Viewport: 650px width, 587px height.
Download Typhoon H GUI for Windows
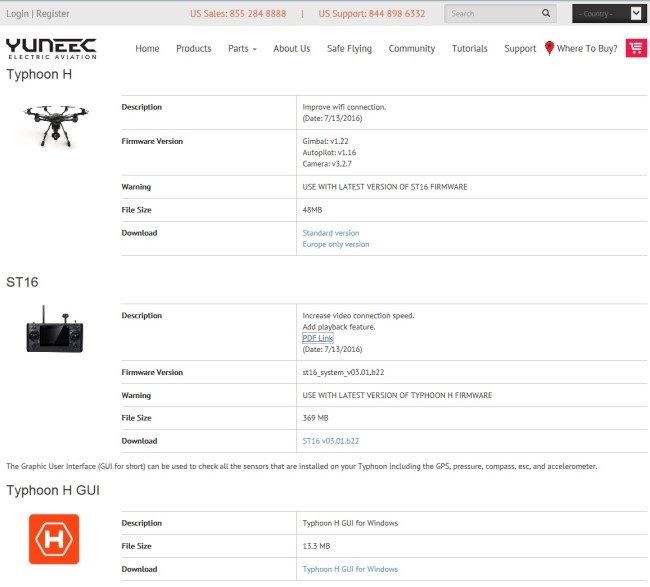coord(349,569)
